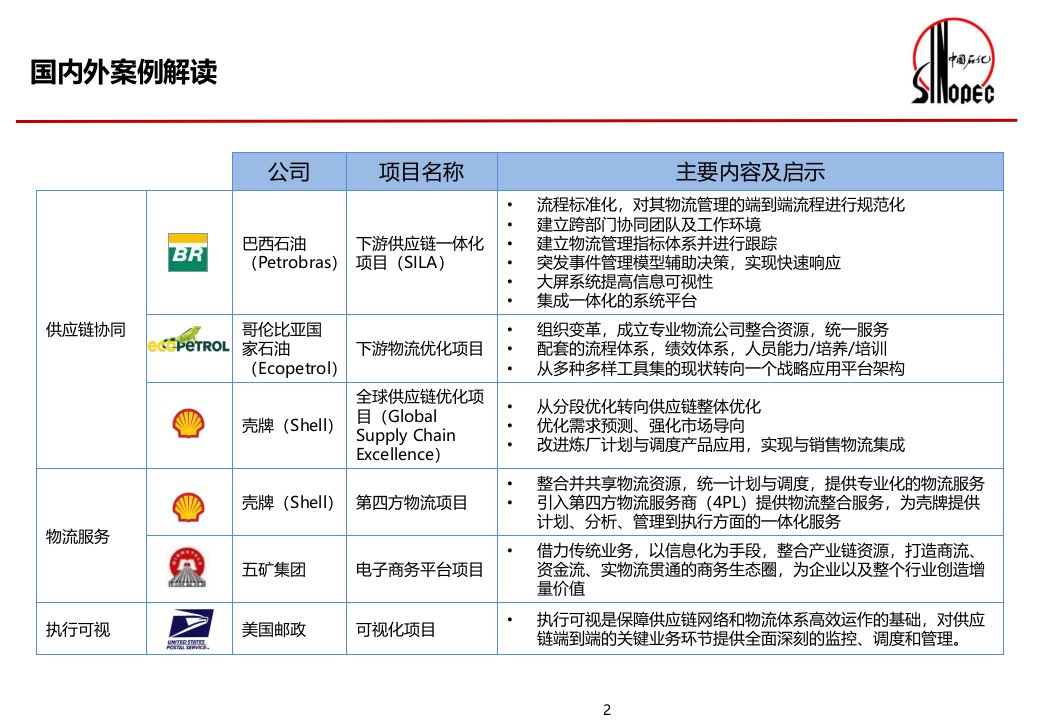
Task: Click the 下游供应链一体化项目 (SILA) project cell
Action: (x=420, y=252)
